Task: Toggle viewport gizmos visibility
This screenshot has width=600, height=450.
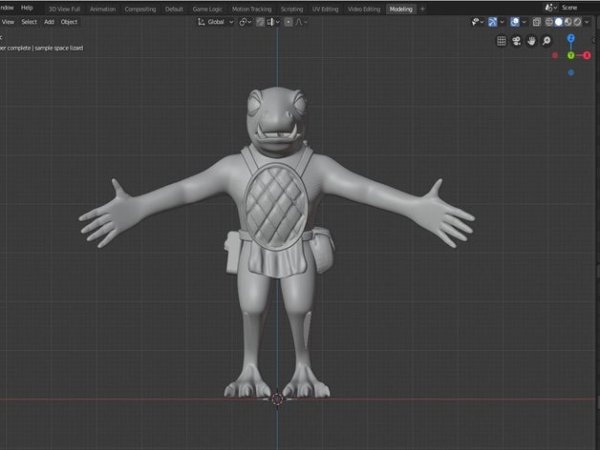Action: 492,21
